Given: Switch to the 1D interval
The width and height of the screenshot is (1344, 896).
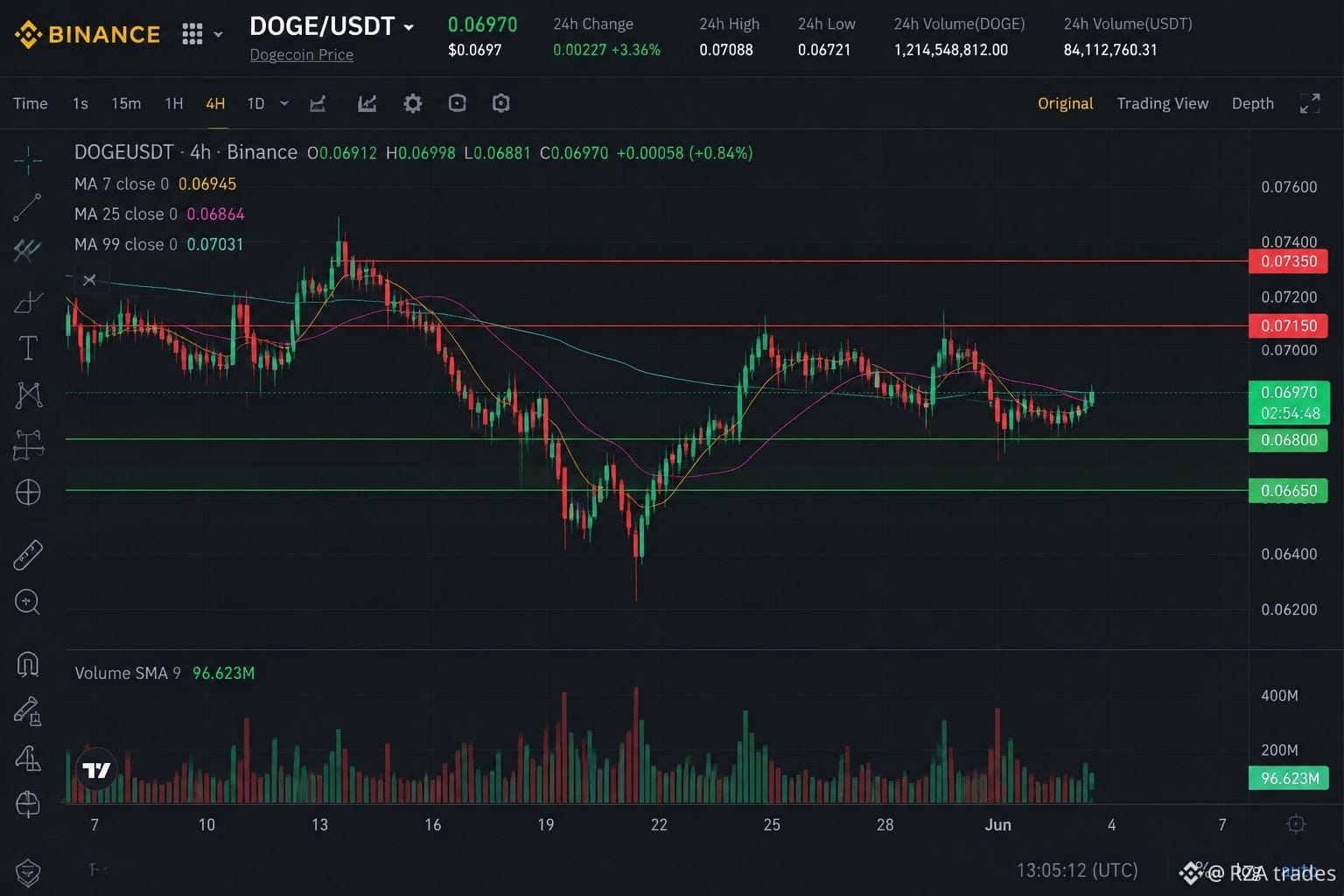Looking at the screenshot, I should (255, 103).
